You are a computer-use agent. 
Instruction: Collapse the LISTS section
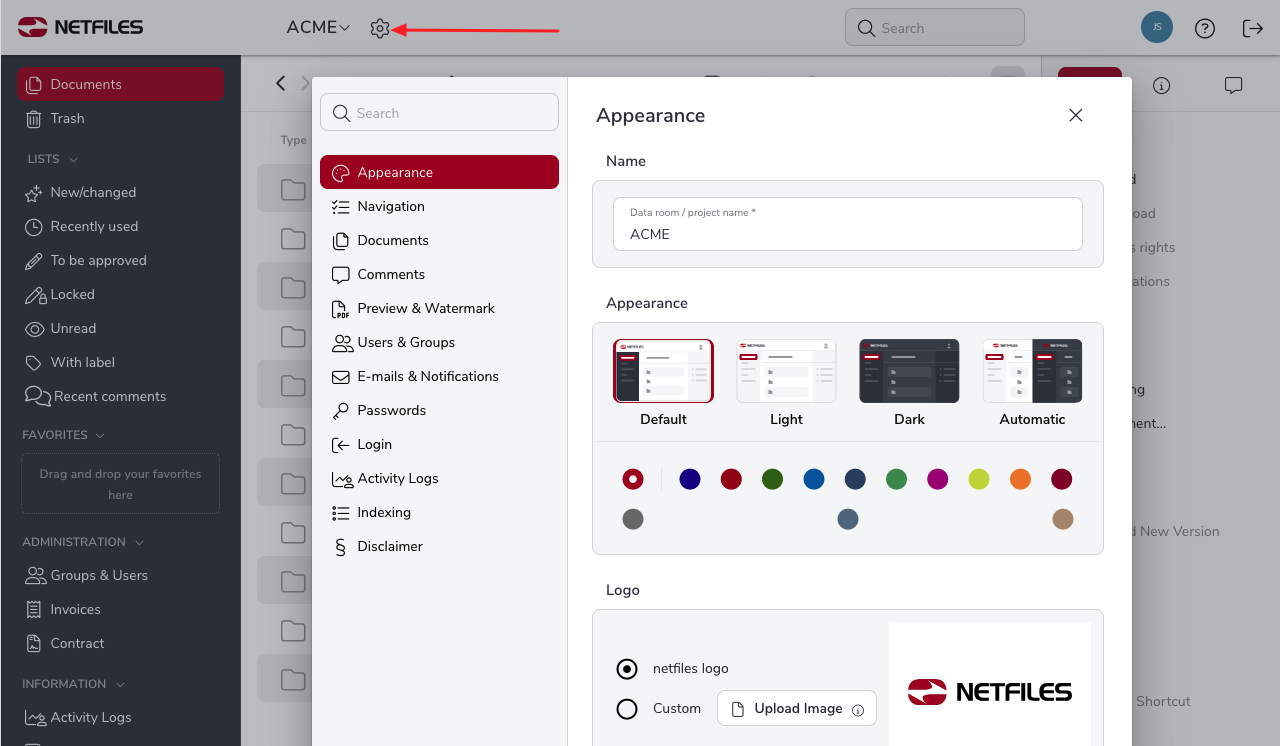(51, 159)
